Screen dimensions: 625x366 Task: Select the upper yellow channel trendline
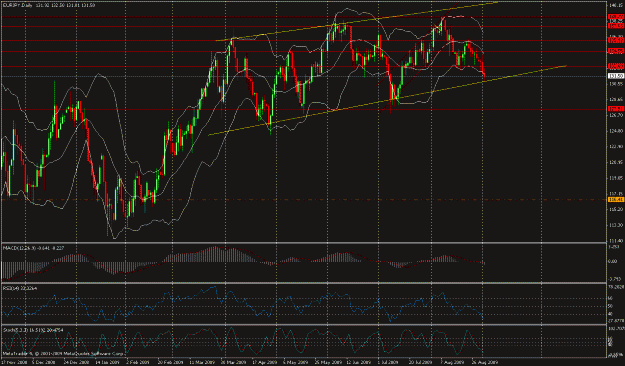pos(357,22)
